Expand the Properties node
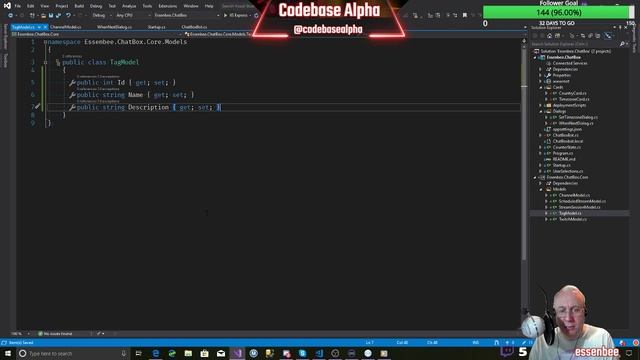The width and height of the screenshot is (640, 360). [540, 76]
